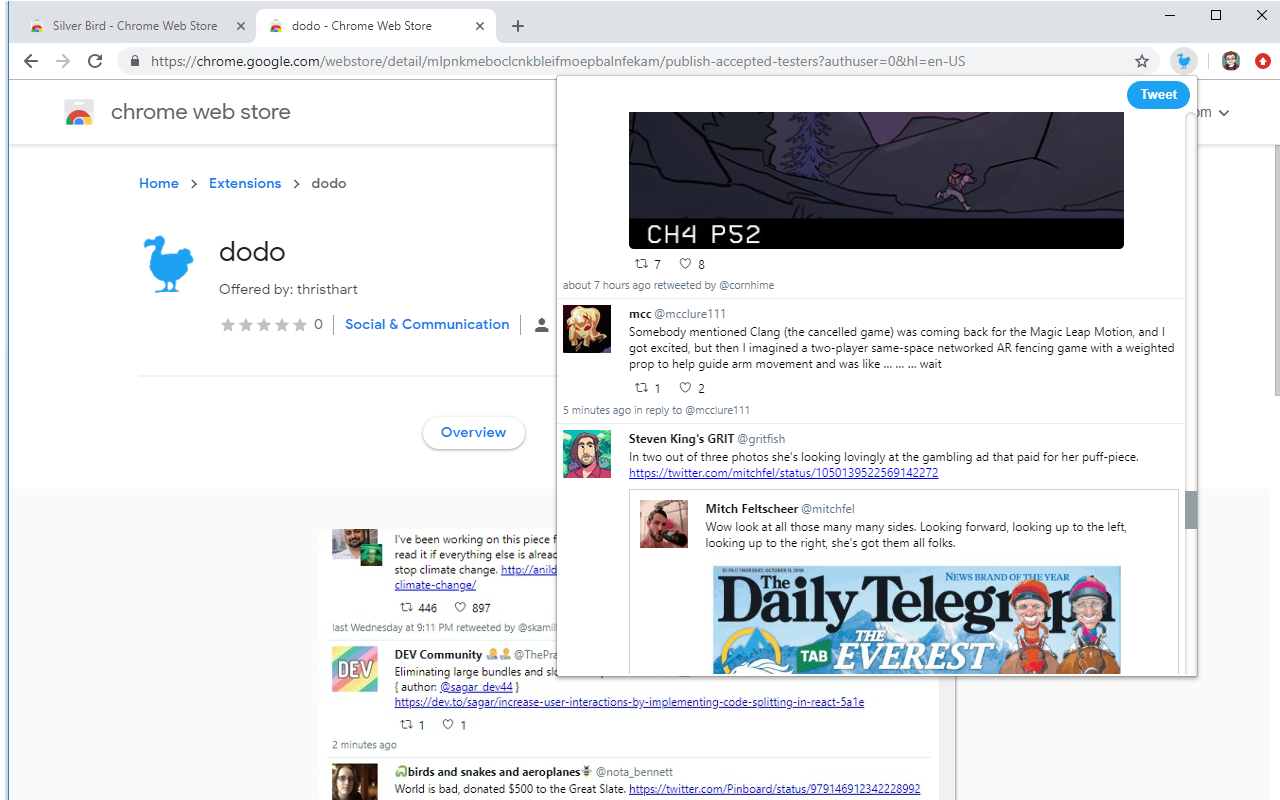Rate dodo by clicking the first rating star
This screenshot has width=1280, height=800.
click(x=229, y=324)
